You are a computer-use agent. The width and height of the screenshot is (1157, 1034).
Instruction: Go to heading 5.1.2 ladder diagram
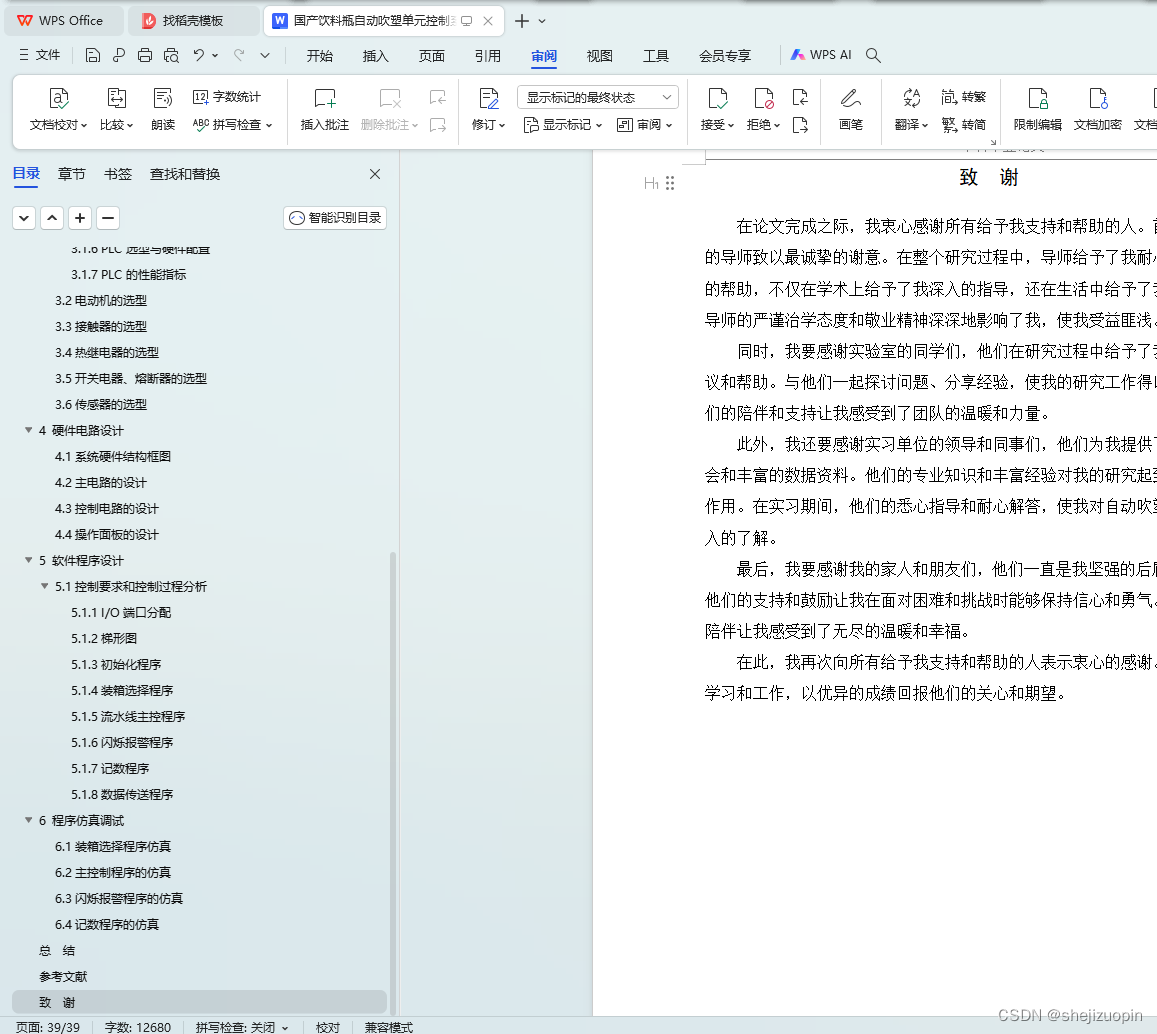click(x=104, y=638)
